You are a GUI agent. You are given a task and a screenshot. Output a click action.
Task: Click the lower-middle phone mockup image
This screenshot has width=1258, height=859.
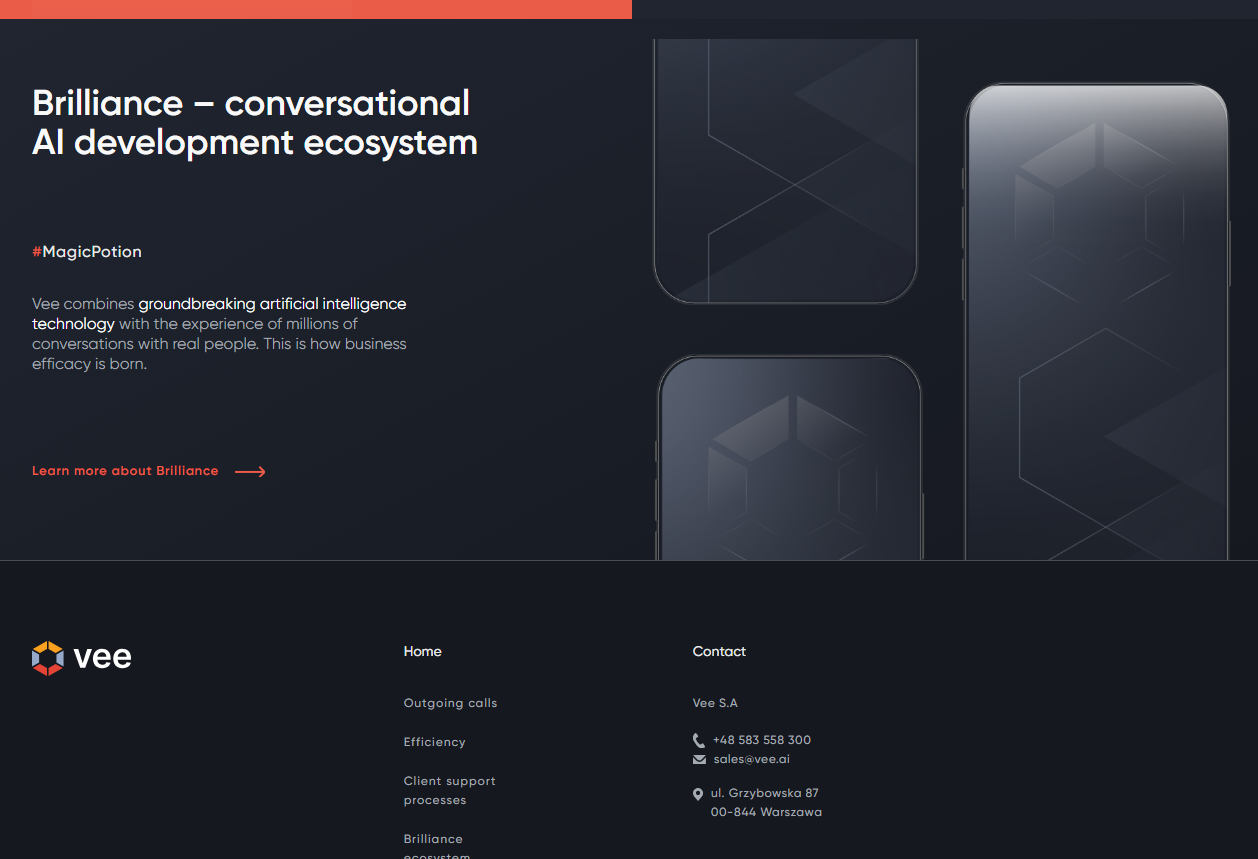click(789, 457)
